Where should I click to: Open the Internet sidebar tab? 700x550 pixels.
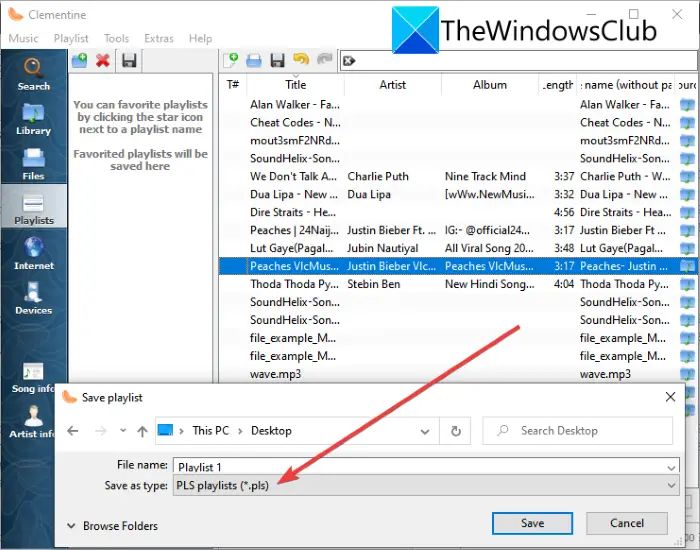pyautogui.click(x=33, y=253)
